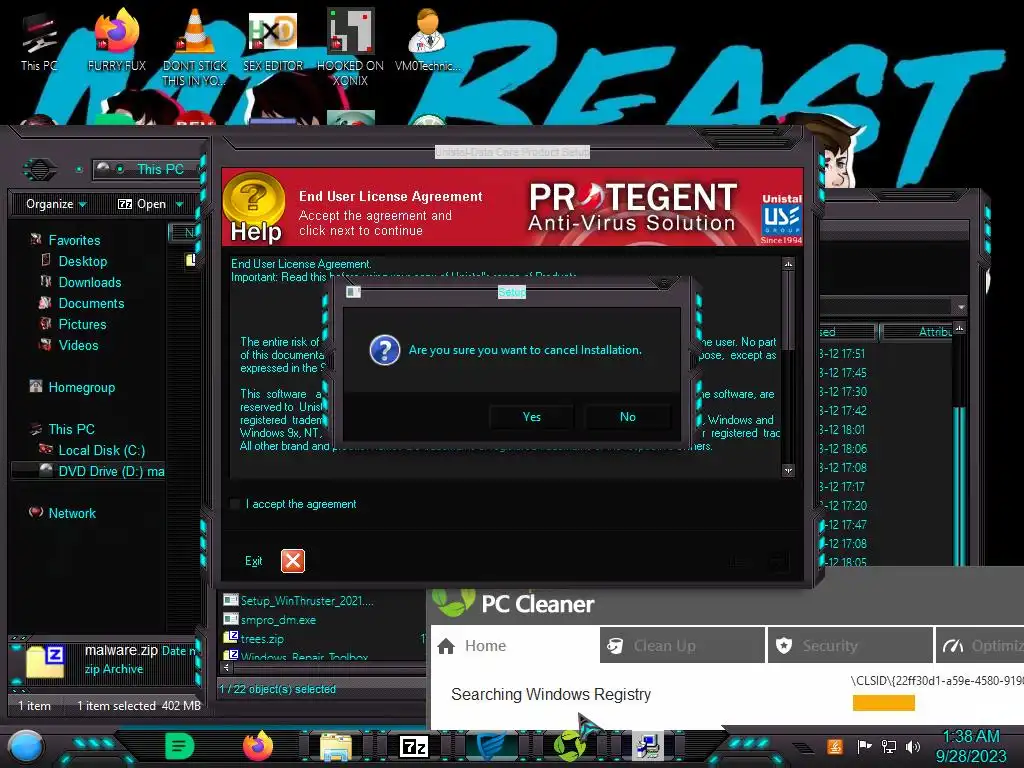The image size is (1024, 768).
Task: Select This PC in the navigation tree
Action: (x=71, y=429)
